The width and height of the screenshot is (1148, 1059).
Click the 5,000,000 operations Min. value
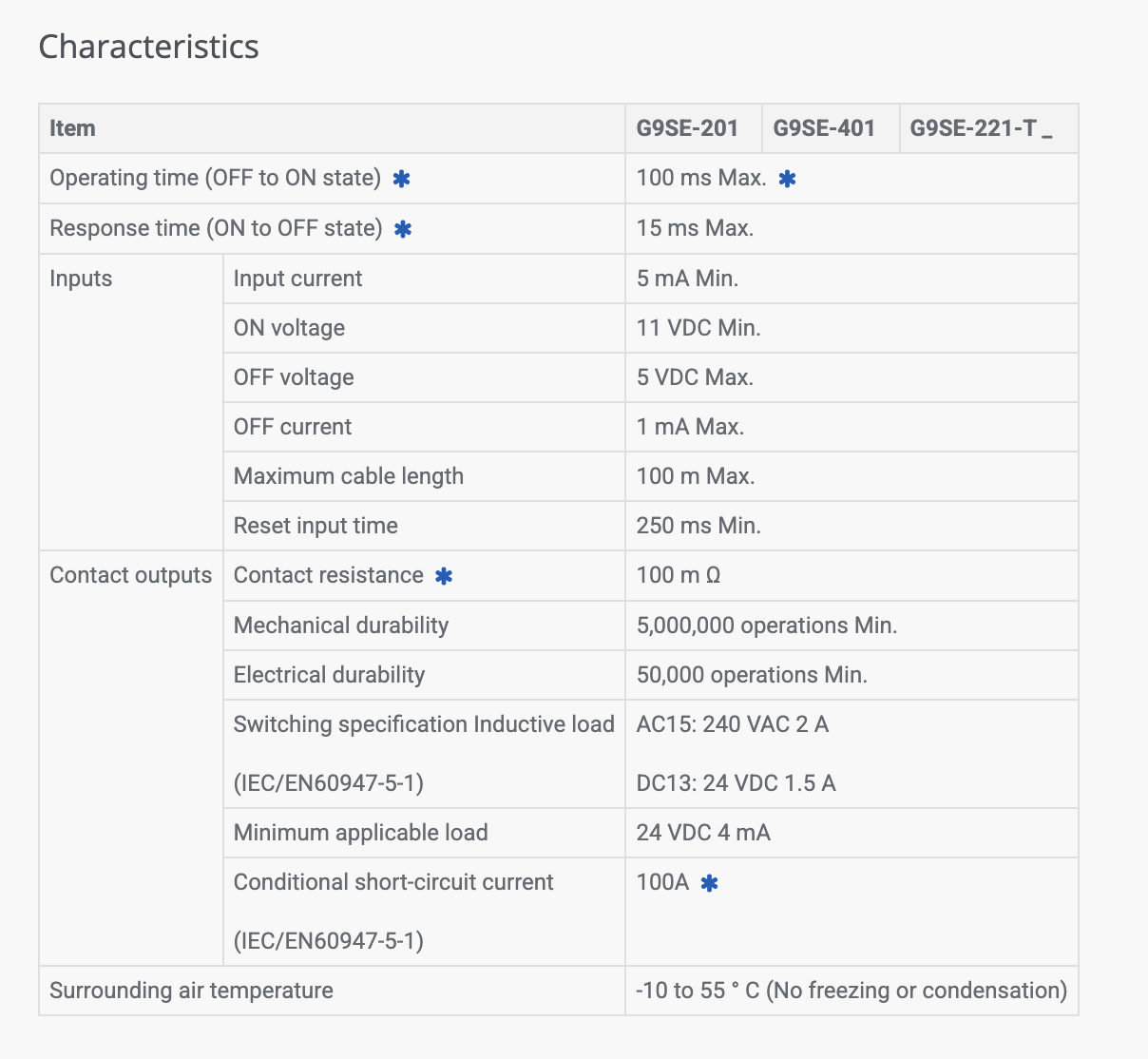(767, 626)
